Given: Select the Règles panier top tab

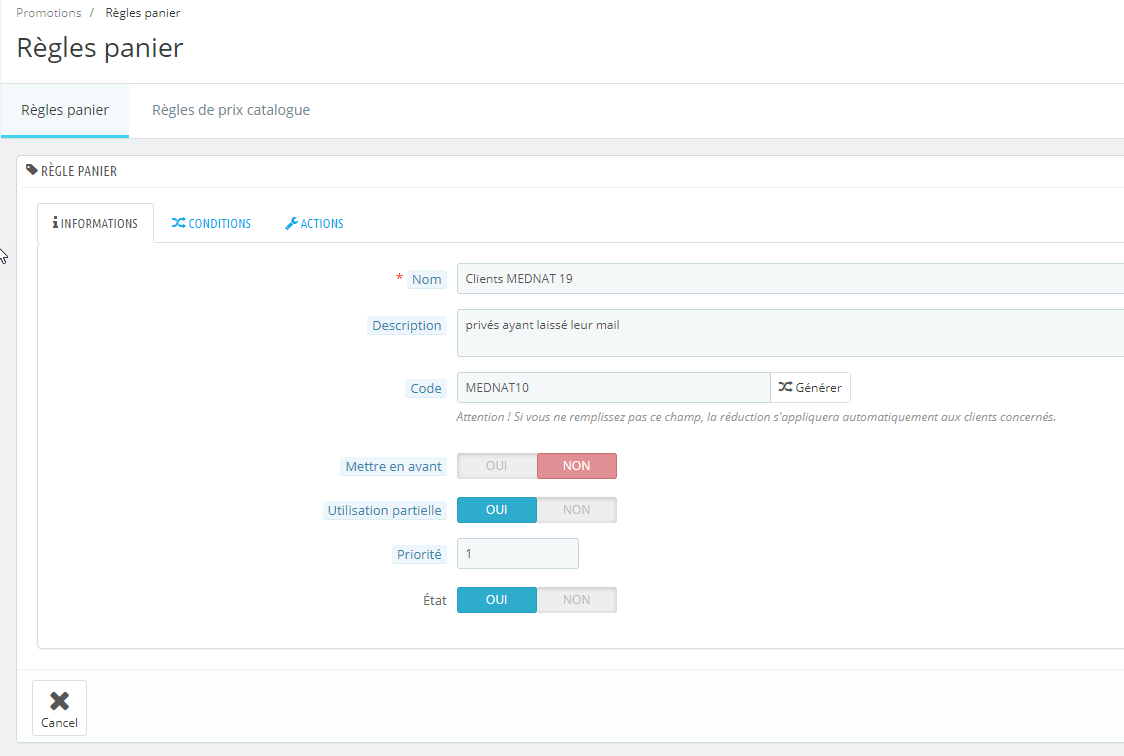Looking at the screenshot, I should [x=65, y=110].
